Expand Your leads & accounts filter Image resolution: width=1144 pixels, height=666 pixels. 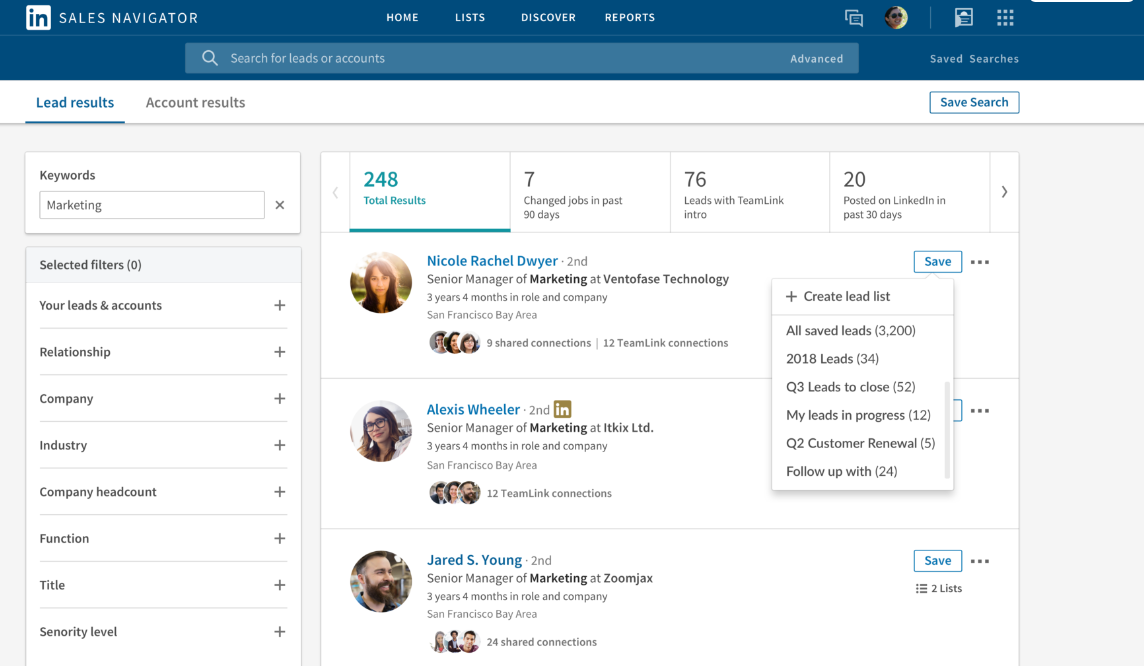[x=279, y=306]
